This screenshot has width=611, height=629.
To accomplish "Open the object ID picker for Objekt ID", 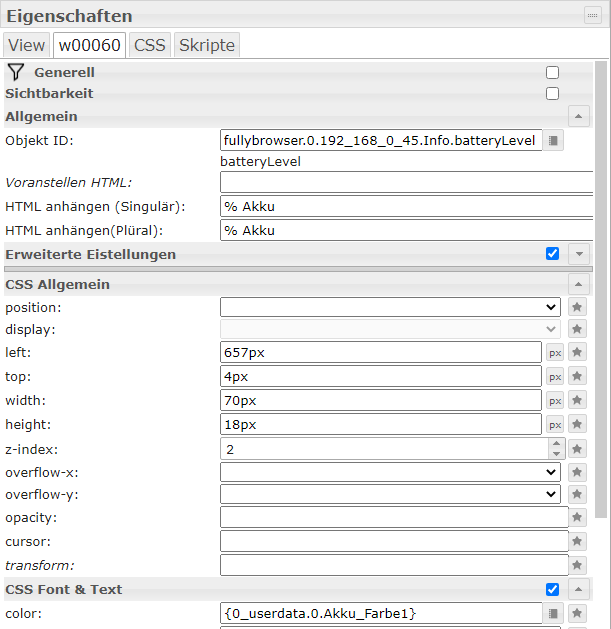I will point(555,141).
